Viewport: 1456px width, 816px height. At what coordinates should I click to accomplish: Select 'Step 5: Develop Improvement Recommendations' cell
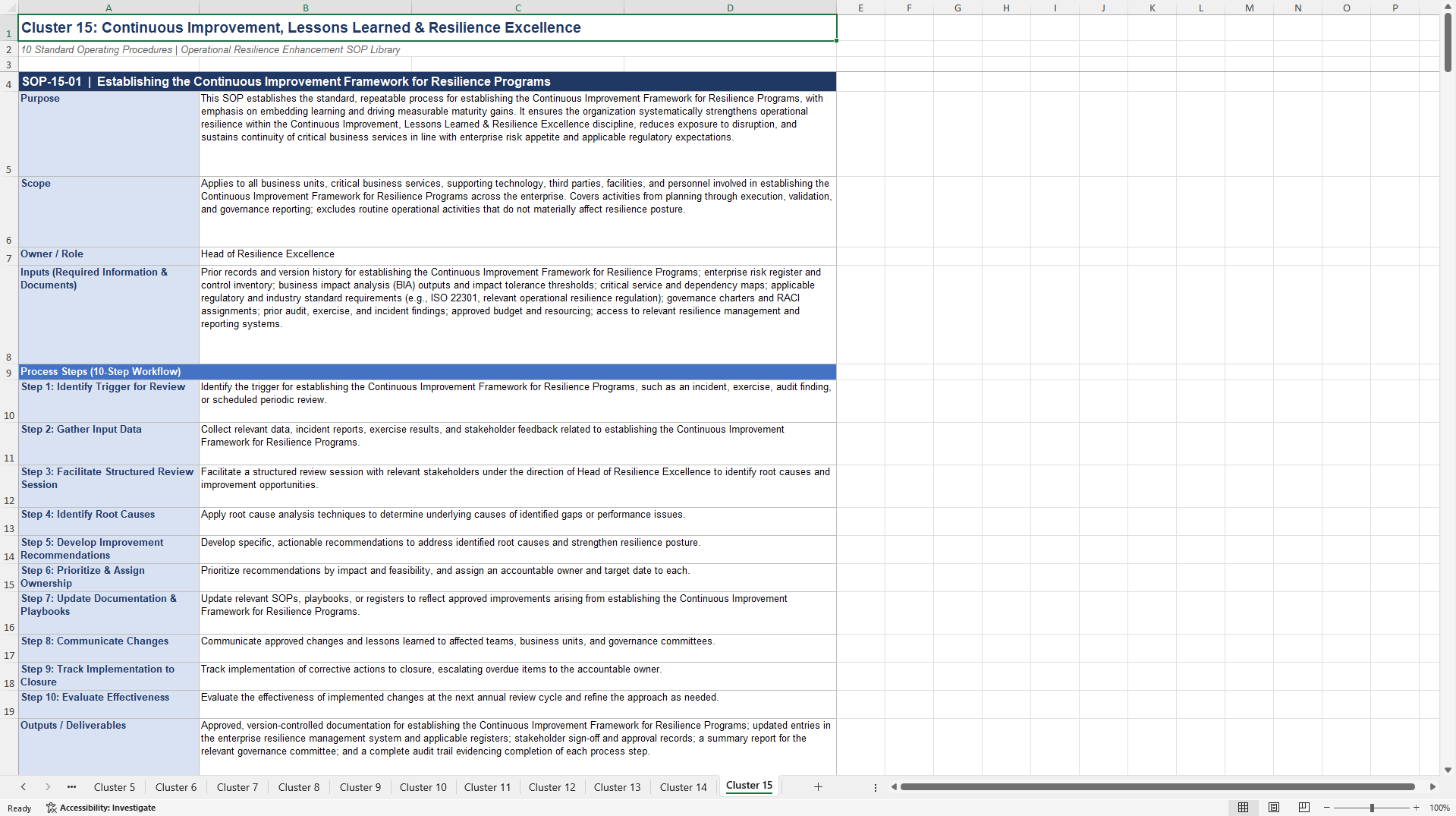point(108,550)
